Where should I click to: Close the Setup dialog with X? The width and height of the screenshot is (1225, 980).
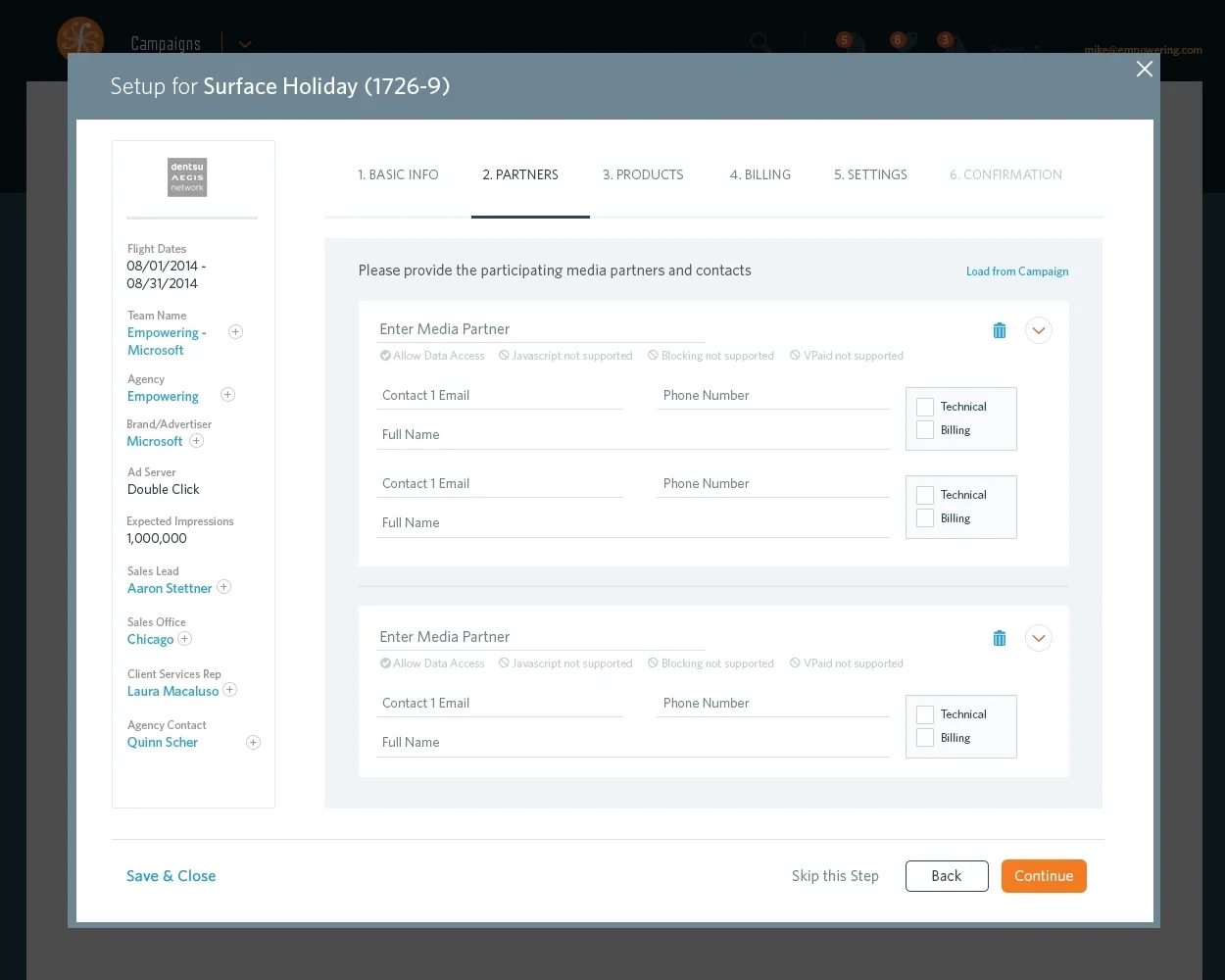pos(1144,69)
